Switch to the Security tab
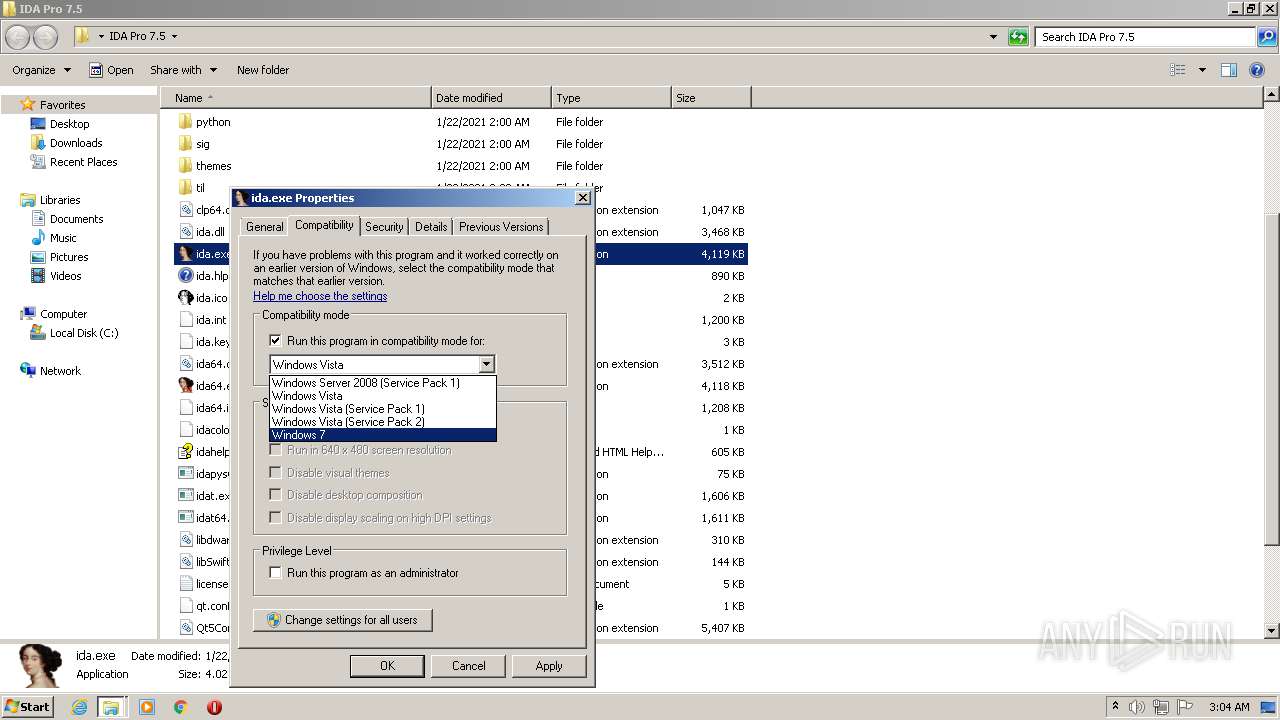The image size is (1280, 720). [x=384, y=227]
